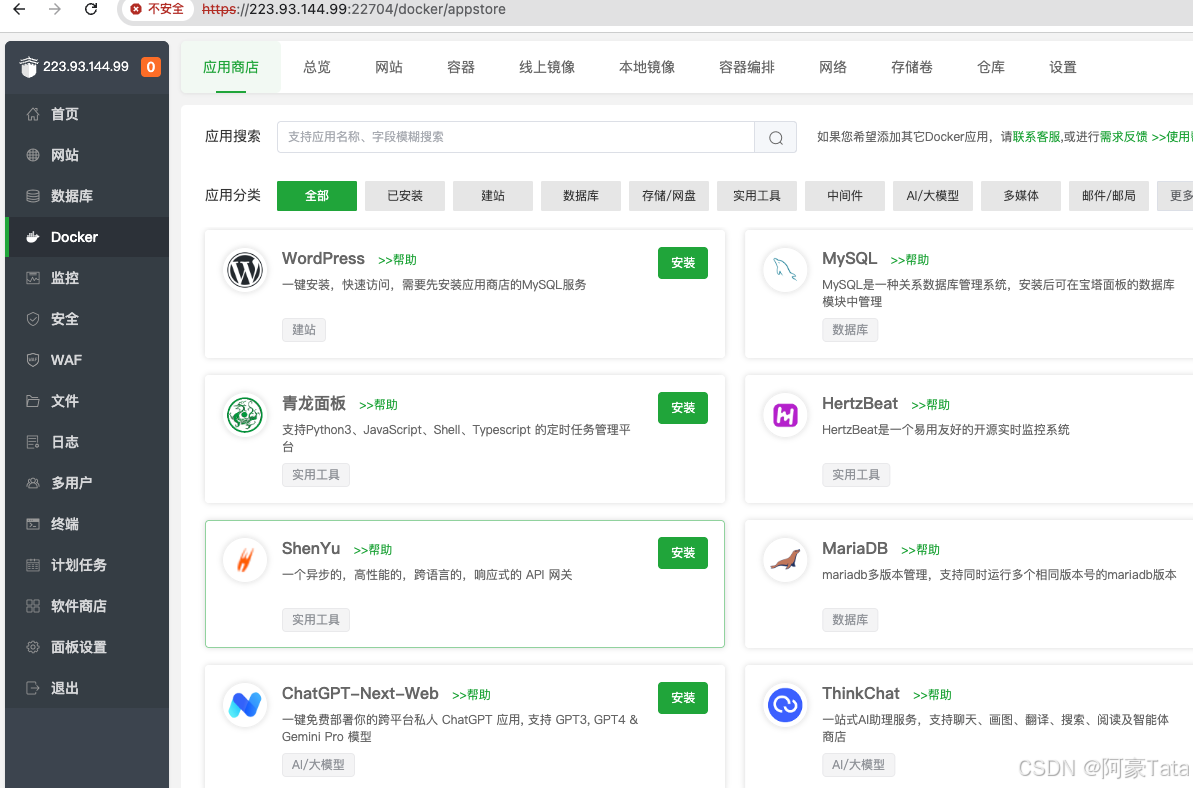The image size is (1193, 788).
Task: Open 文件 in the sidebar
Action: (87, 402)
